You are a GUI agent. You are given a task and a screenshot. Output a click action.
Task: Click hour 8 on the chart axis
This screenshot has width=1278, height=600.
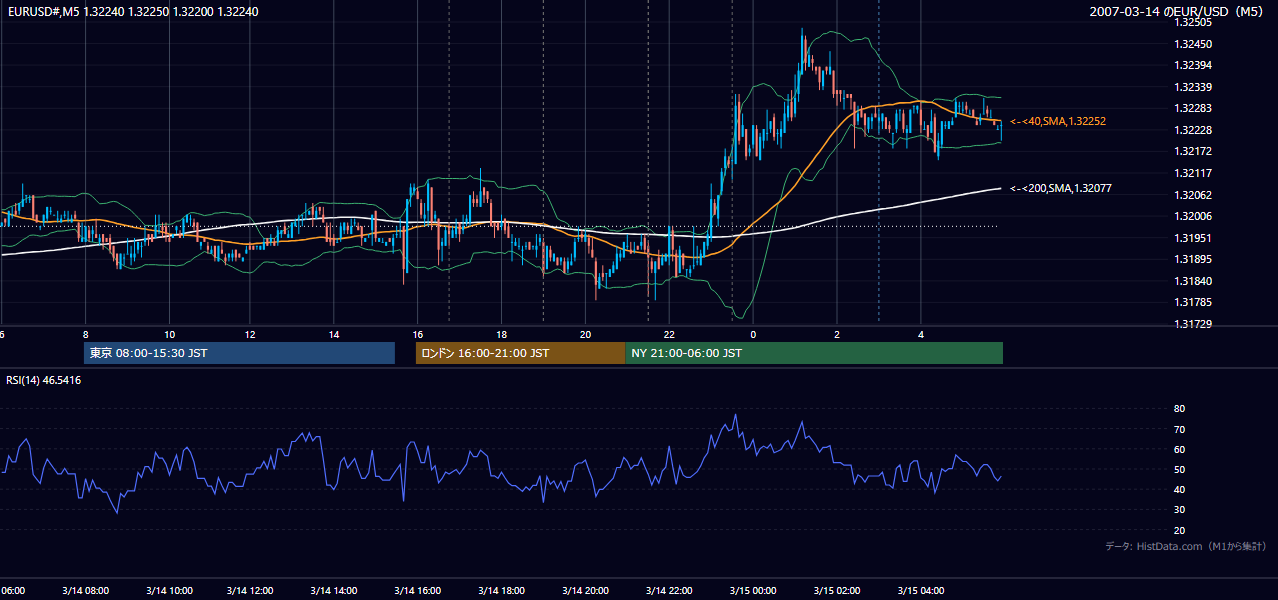click(86, 334)
